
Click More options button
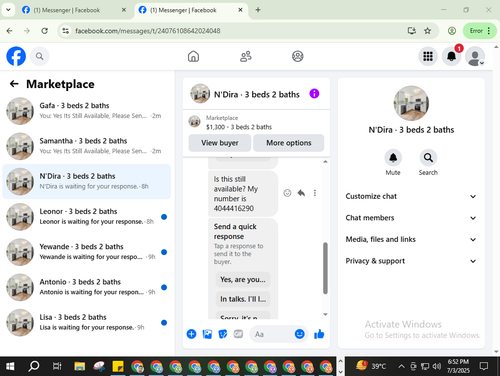point(289,143)
